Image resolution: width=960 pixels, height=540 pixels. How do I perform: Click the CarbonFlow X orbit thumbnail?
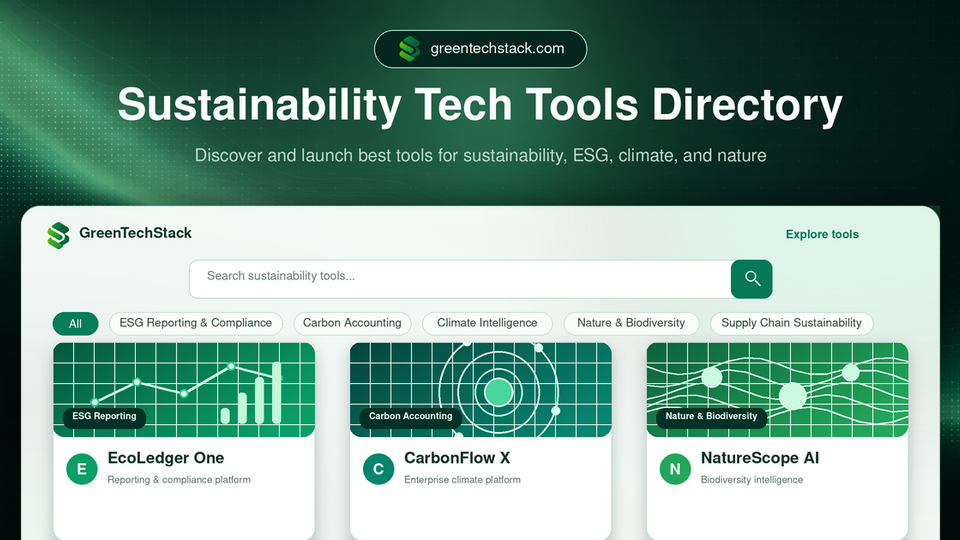coord(481,389)
